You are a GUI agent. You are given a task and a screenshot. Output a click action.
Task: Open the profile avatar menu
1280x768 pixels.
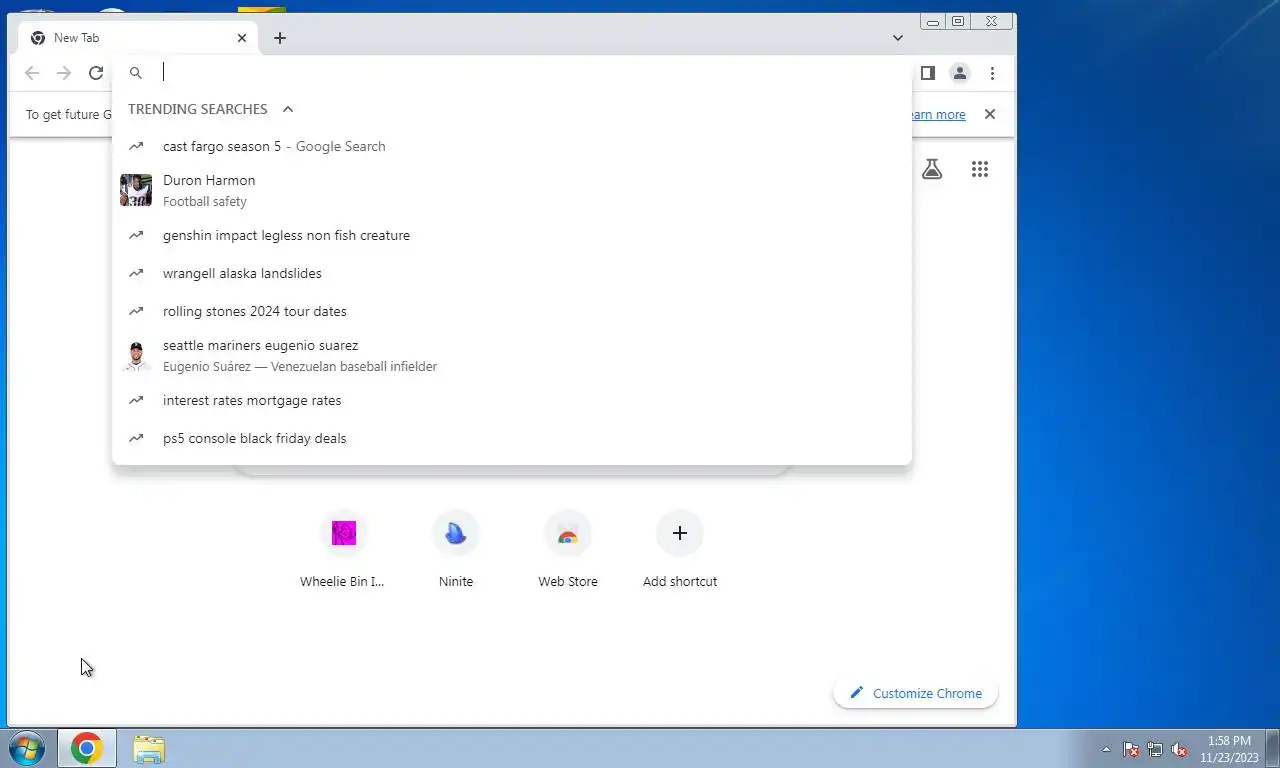(x=959, y=73)
